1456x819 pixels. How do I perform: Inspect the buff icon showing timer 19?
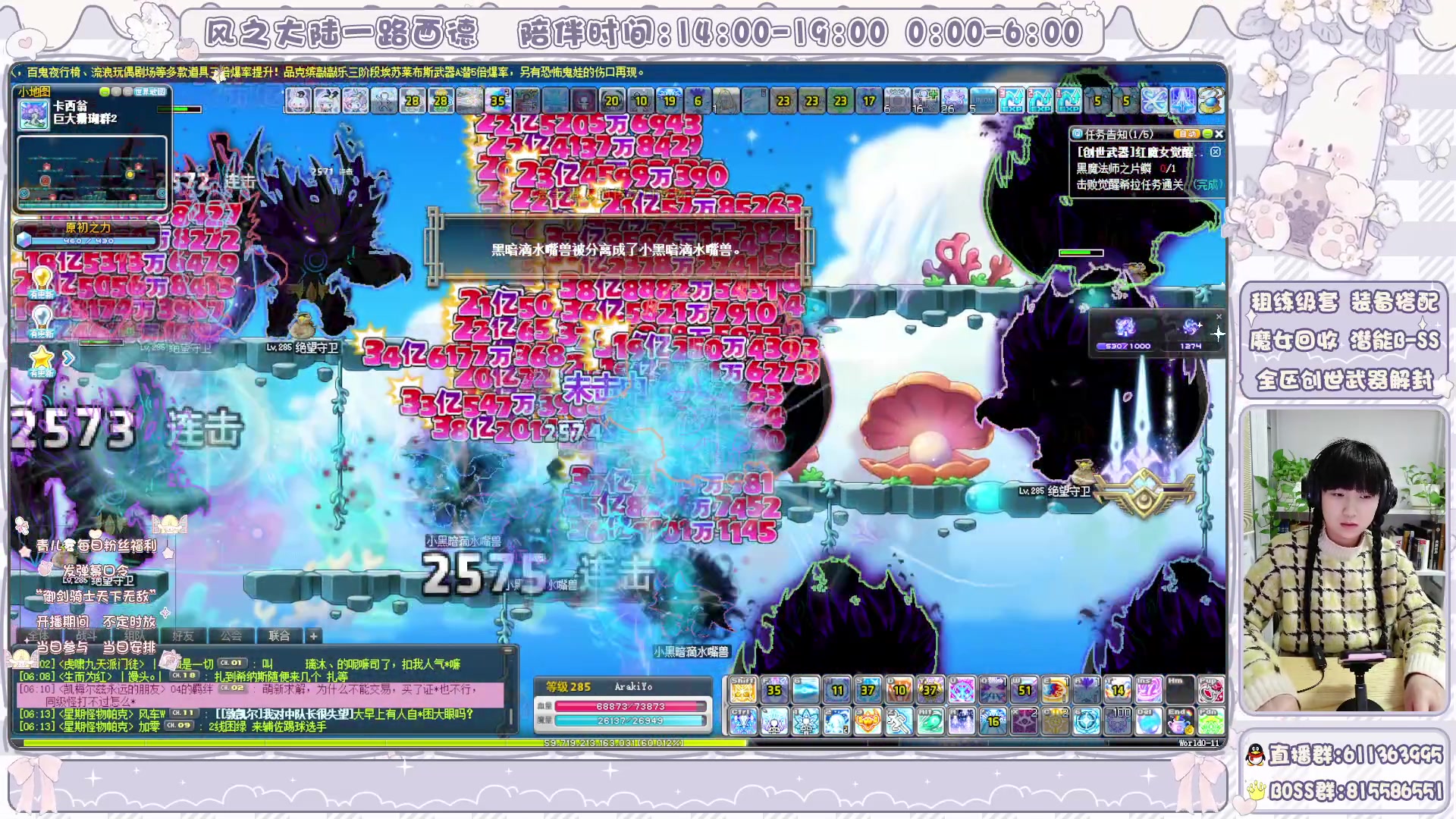[670, 100]
